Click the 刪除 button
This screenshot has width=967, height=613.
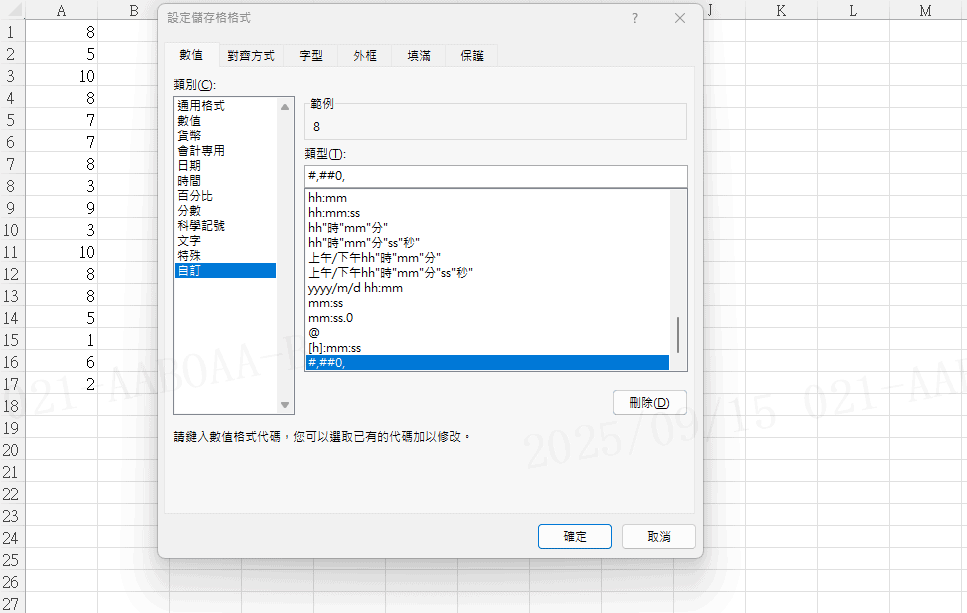coord(649,402)
